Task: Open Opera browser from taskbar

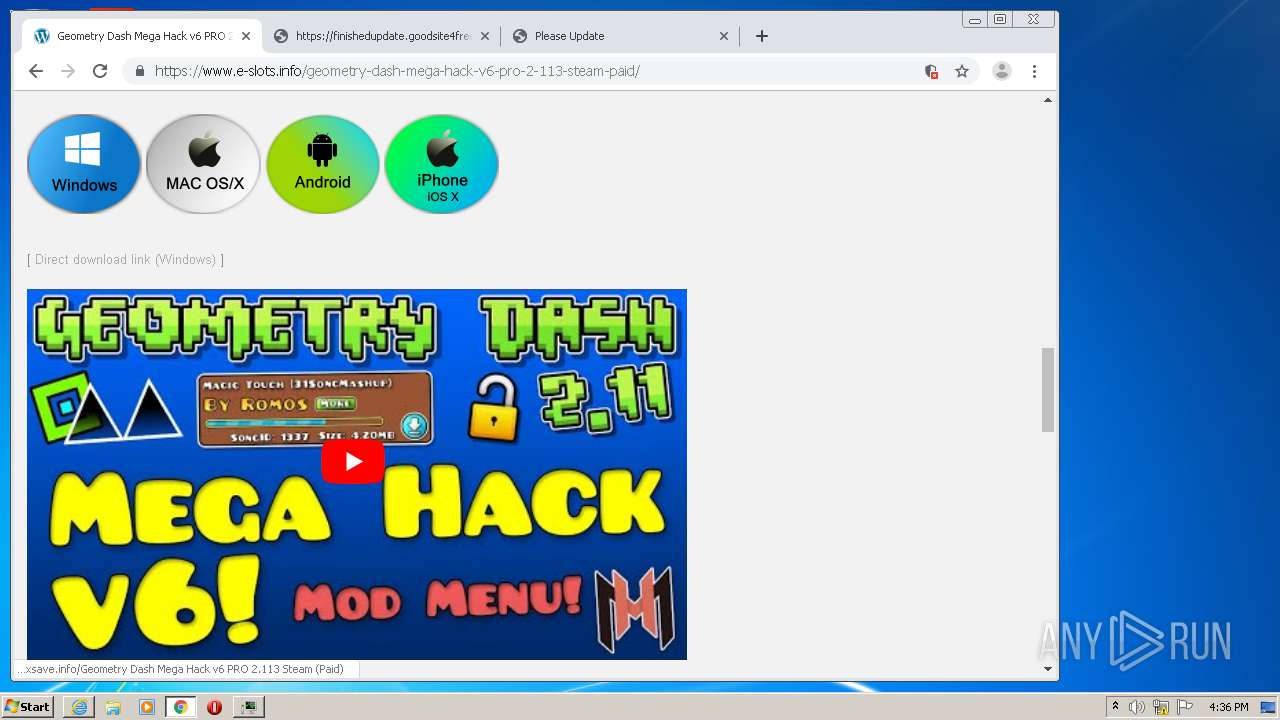Action: [x=214, y=707]
